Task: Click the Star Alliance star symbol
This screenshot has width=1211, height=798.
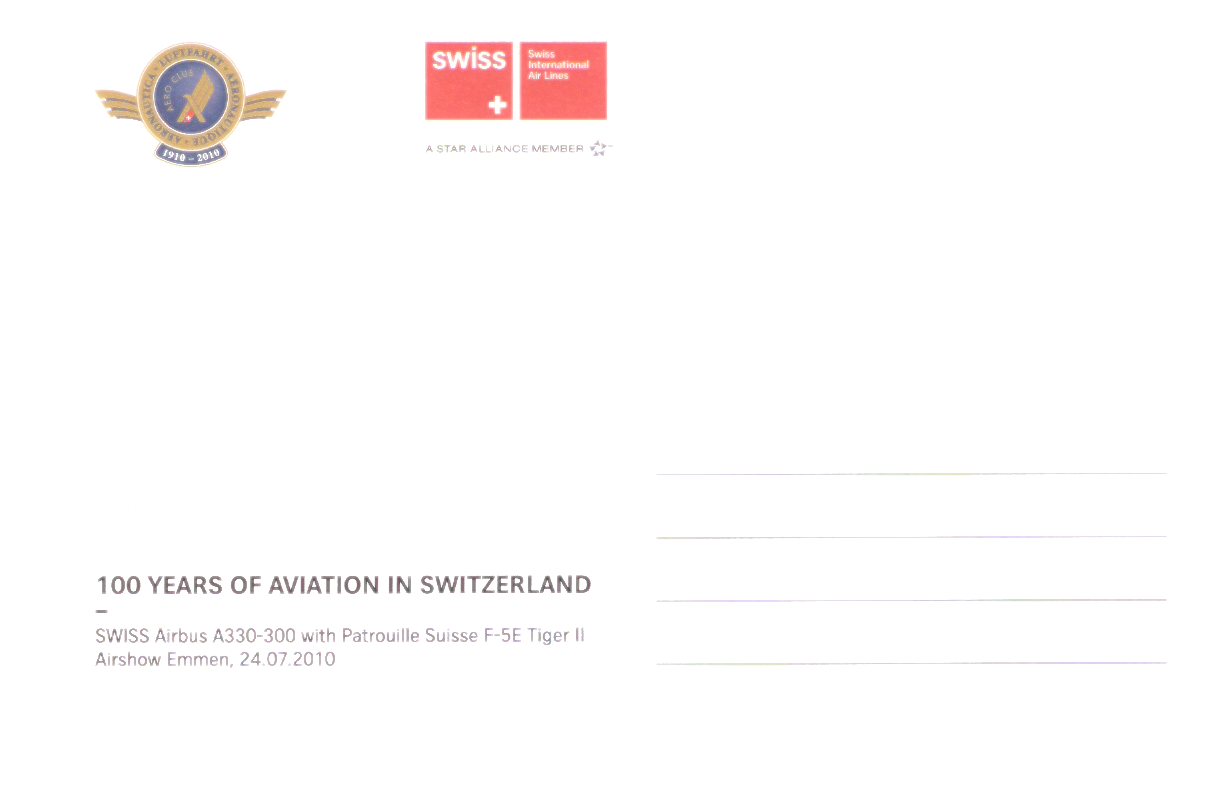Action: point(599,148)
